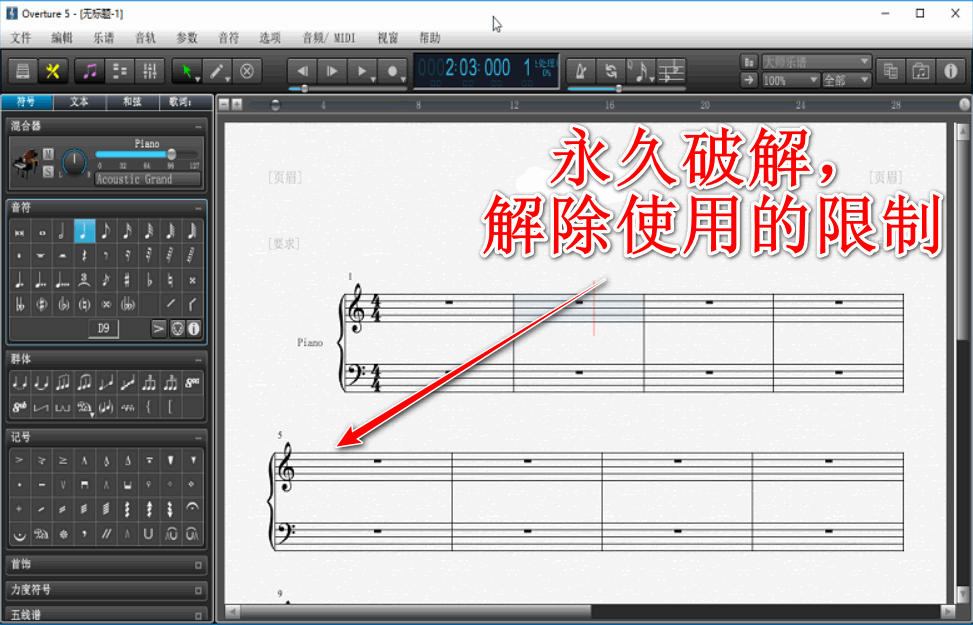
Task: Switch to the 和弦 tab
Action: coord(132,102)
